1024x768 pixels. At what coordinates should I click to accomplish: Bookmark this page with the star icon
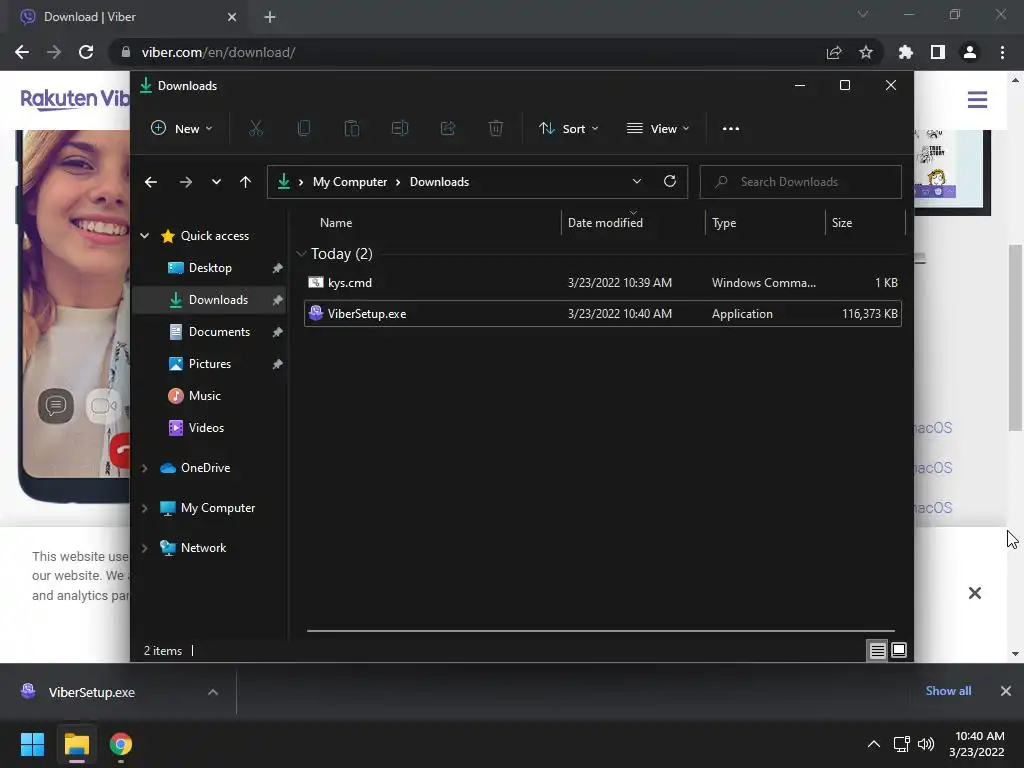click(x=866, y=52)
